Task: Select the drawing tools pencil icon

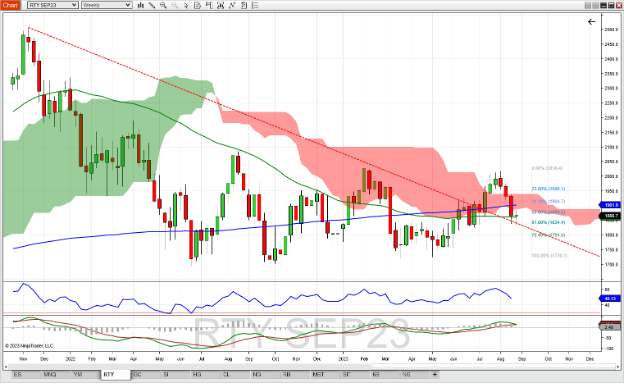Action: click(x=152, y=5)
